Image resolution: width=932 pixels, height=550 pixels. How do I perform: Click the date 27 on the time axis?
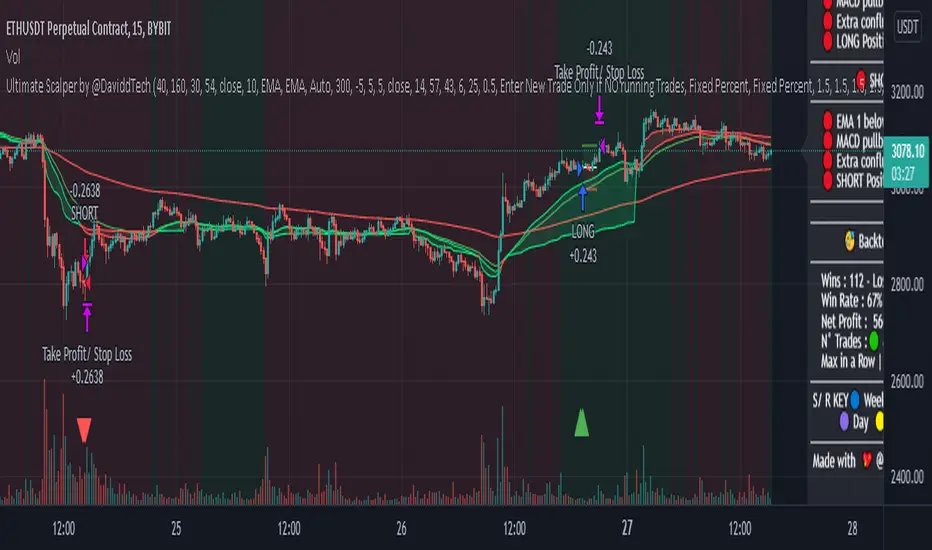click(x=627, y=529)
